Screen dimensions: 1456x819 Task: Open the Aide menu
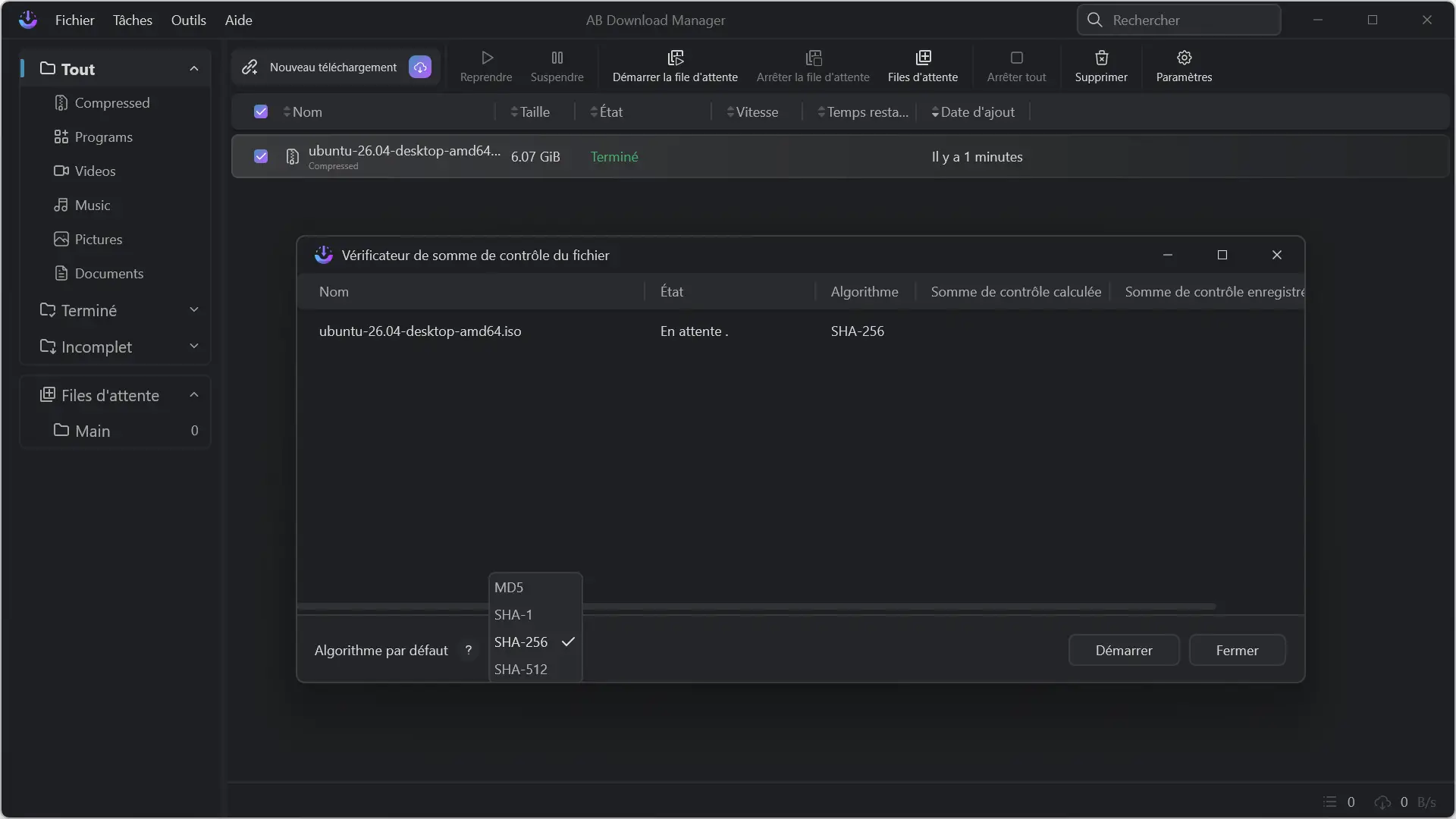(239, 20)
